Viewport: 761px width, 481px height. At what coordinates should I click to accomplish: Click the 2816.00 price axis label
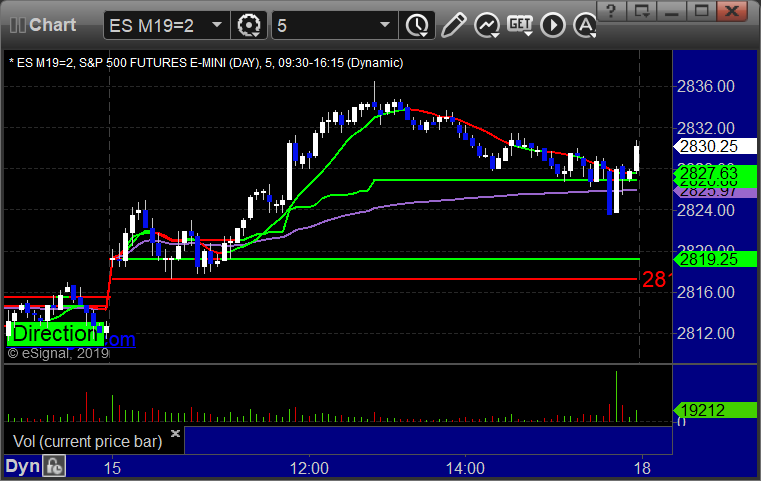706,292
